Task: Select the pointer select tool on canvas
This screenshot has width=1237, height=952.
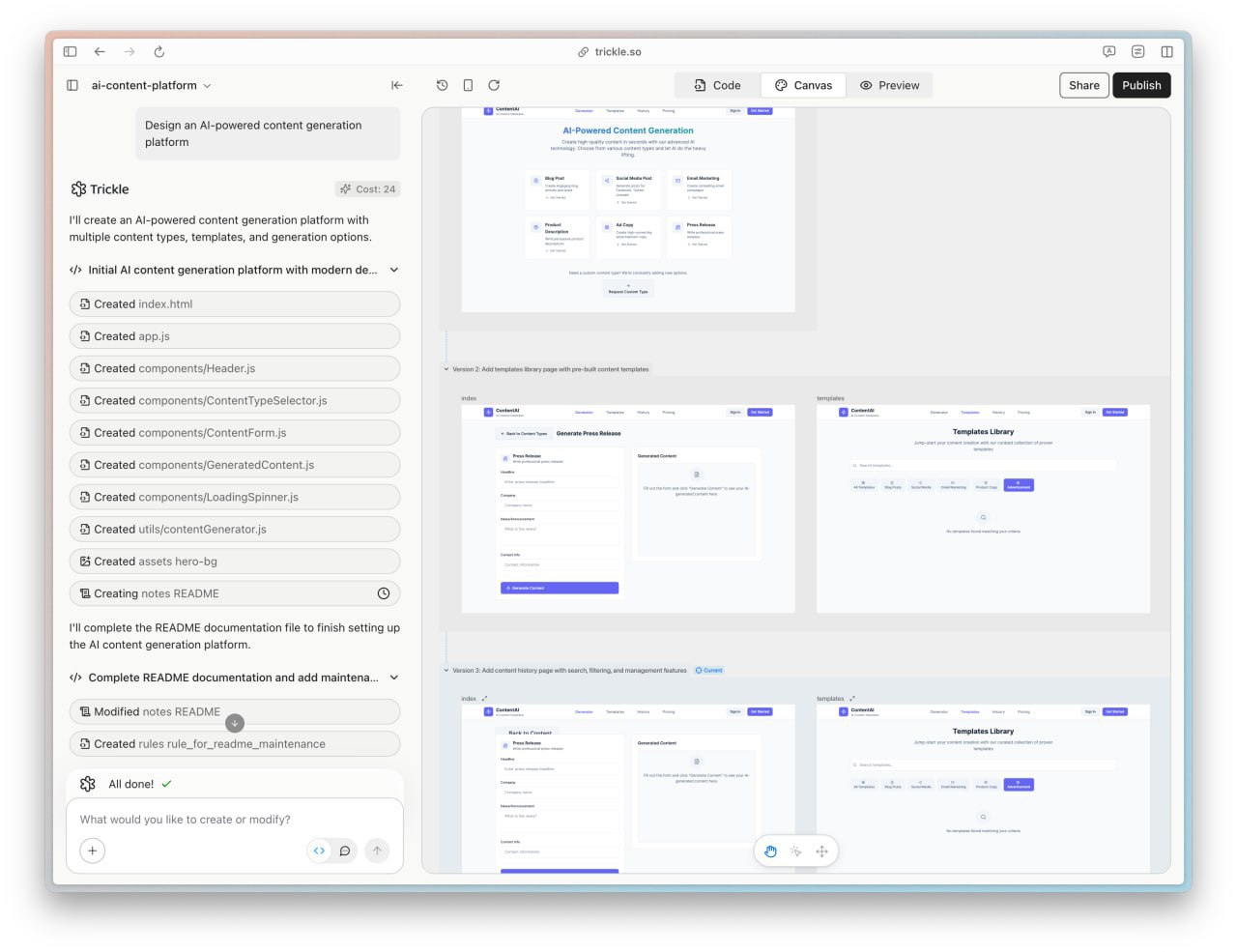Action: [x=795, y=851]
